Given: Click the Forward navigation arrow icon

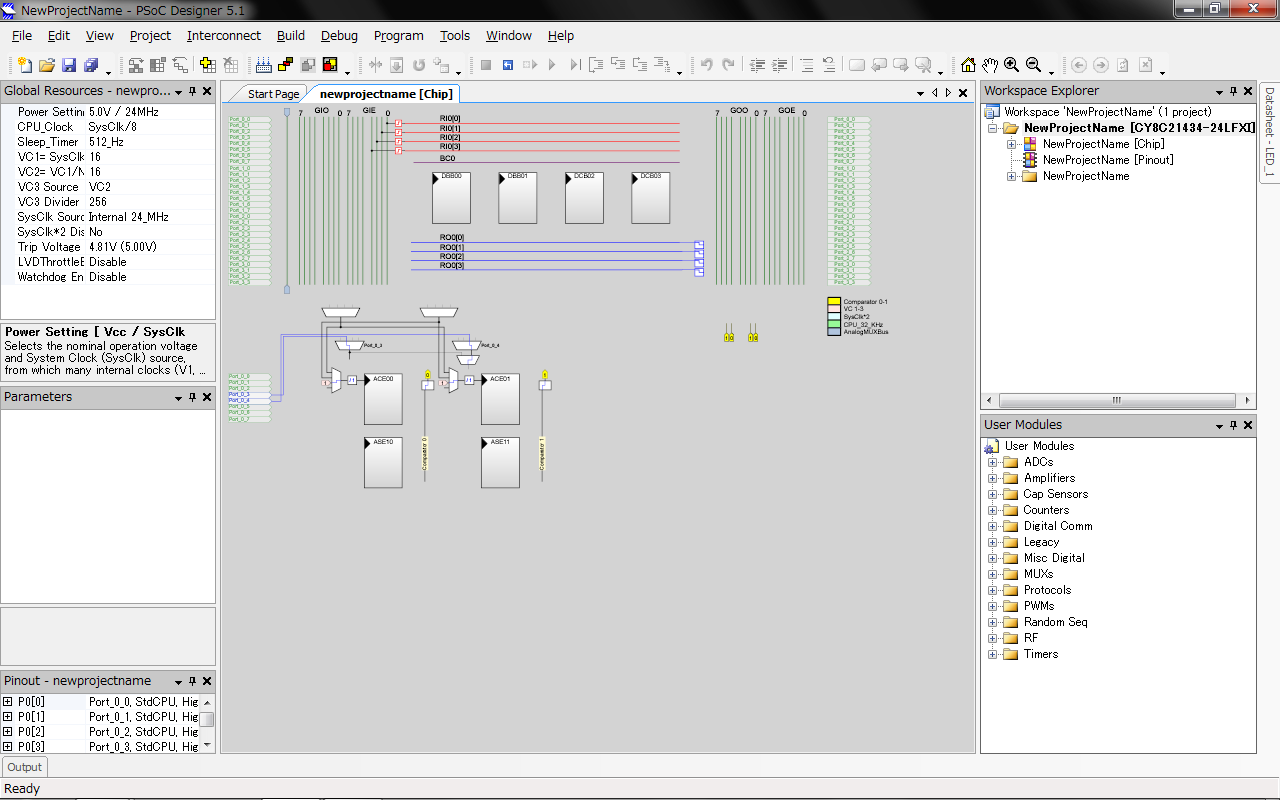Looking at the screenshot, I should click(1101, 65).
